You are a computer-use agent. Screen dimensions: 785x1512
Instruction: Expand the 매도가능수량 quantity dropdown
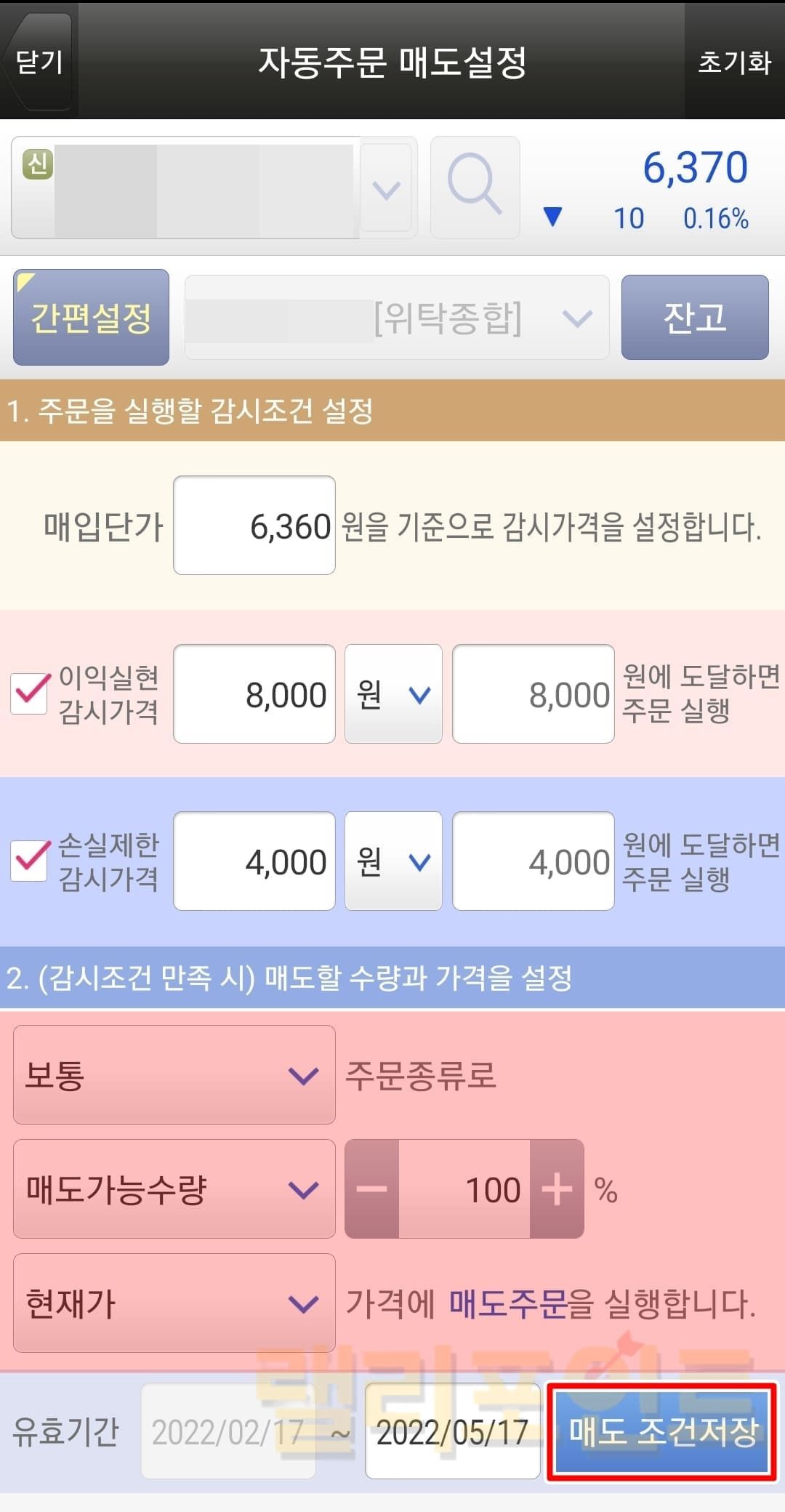(174, 1189)
